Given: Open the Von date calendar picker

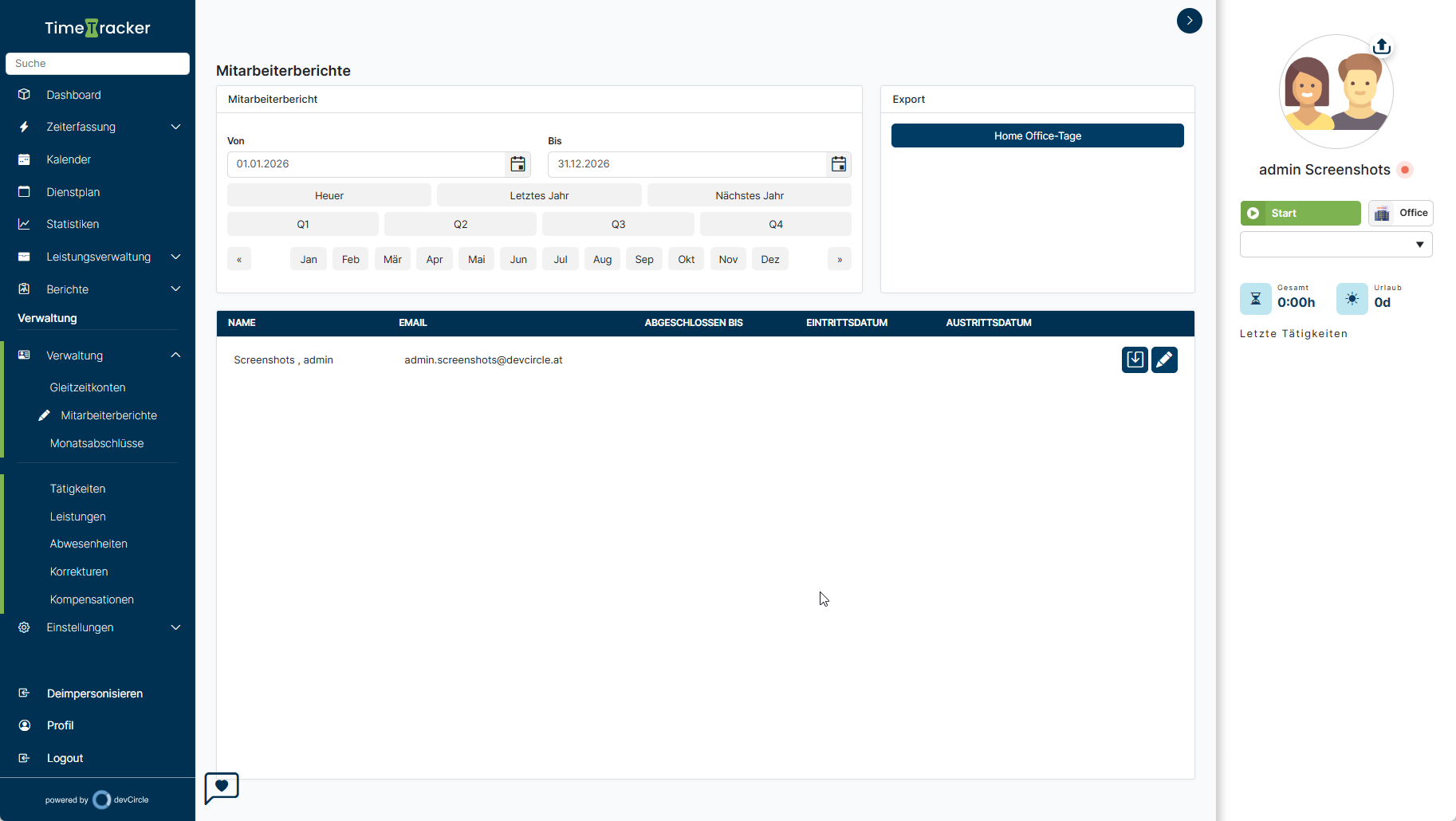Looking at the screenshot, I should point(517,164).
